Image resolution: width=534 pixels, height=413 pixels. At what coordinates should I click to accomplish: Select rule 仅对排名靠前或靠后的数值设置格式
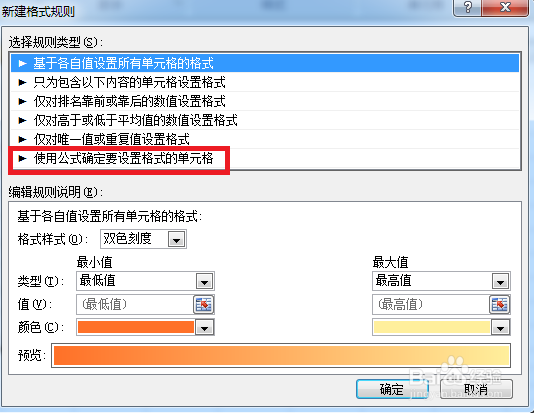coord(265,101)
